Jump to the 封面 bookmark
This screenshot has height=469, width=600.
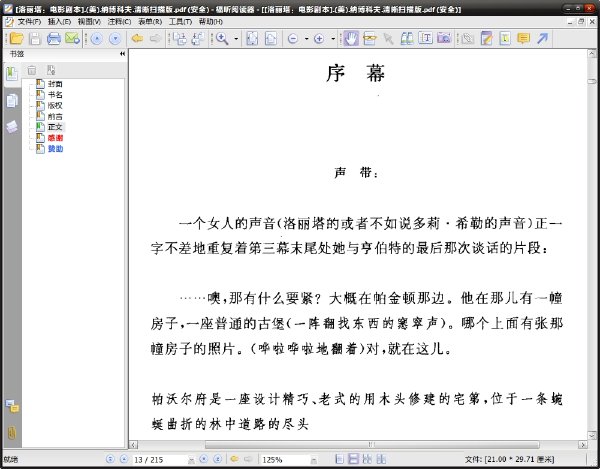(55, 84)
